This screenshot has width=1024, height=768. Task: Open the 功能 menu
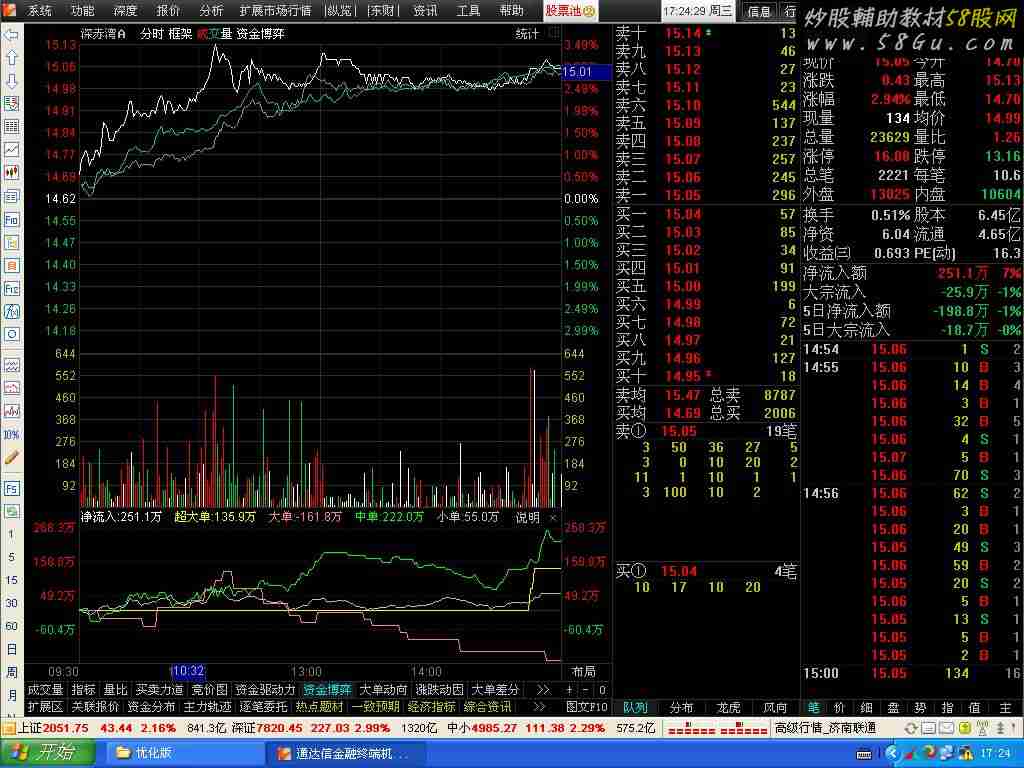pyautogui.click(x=82, y=10)
